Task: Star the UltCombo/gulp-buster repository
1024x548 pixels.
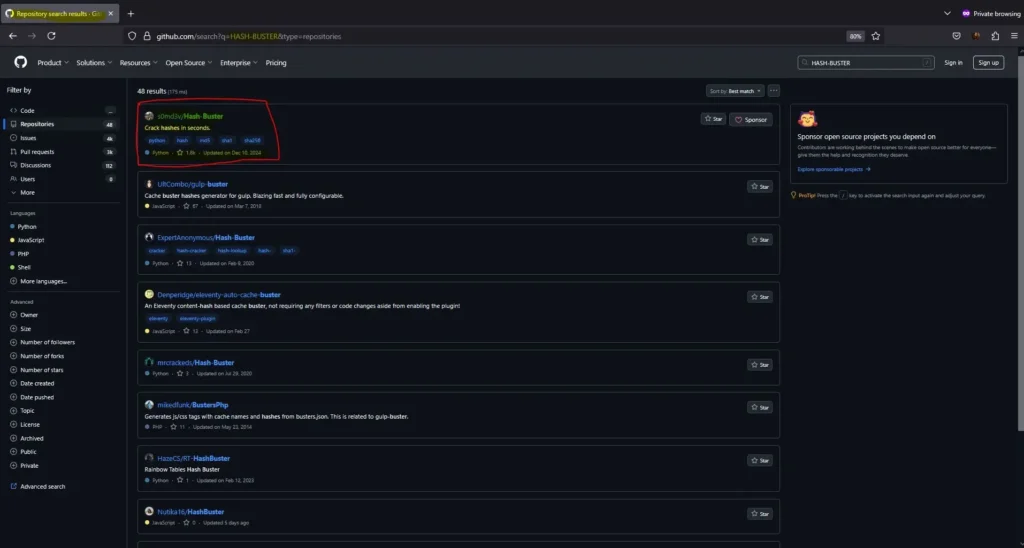Action: point(760,187)
